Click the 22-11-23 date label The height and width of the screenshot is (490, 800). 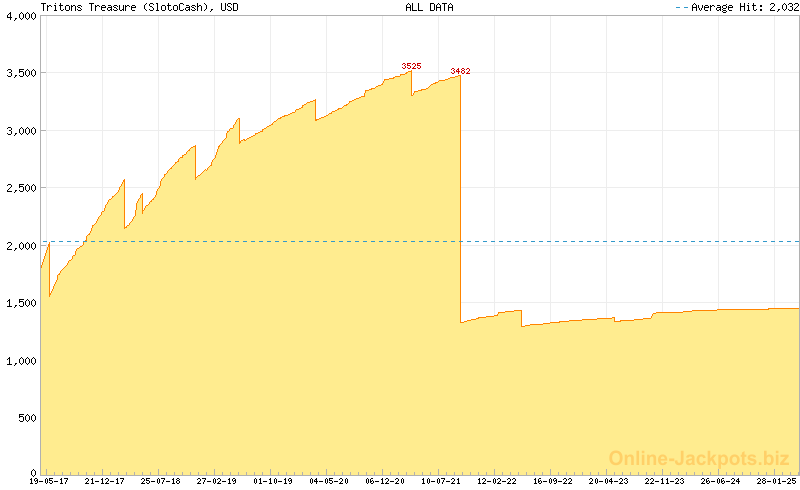click(x=665, y=481)
